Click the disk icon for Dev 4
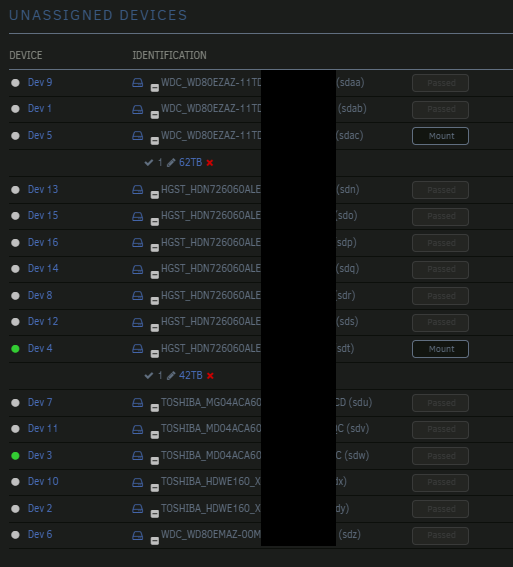Screen dimensions: 513x567 [x=137, y=349]
